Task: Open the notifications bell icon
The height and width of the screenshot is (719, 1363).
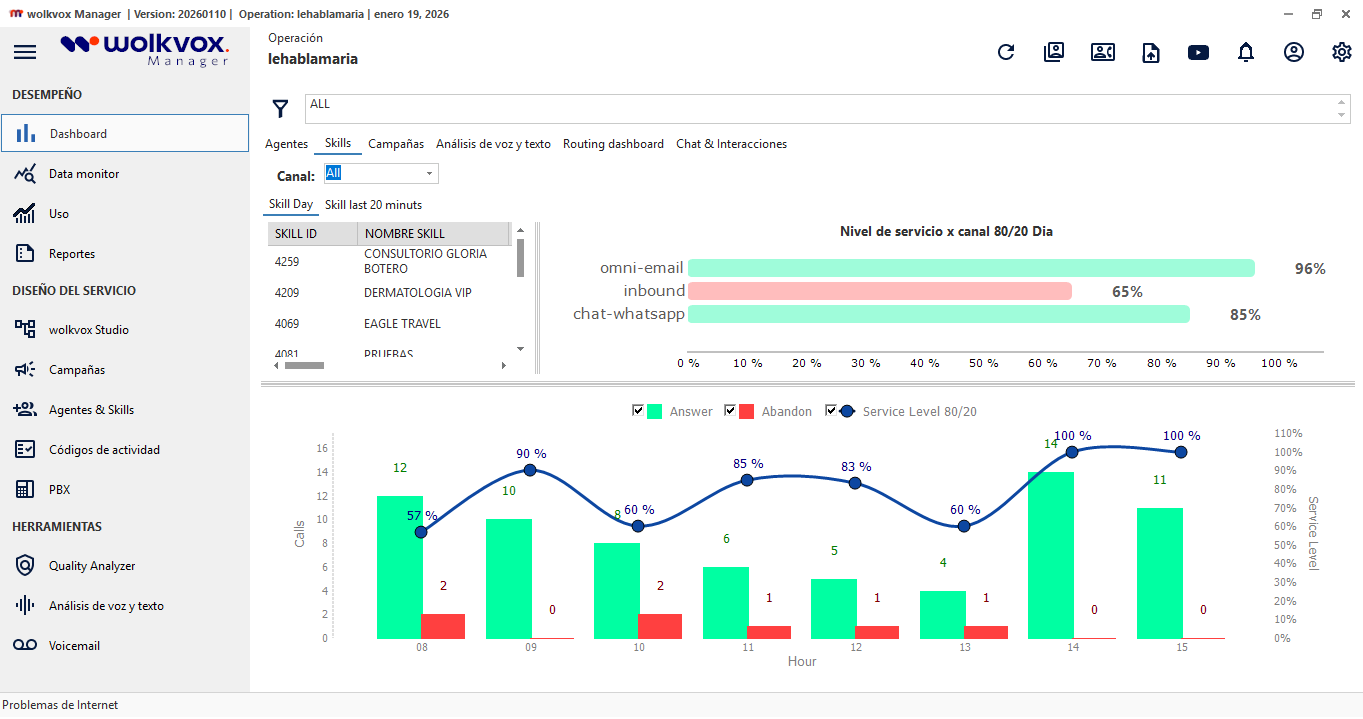Action: tap(1246, 53)
